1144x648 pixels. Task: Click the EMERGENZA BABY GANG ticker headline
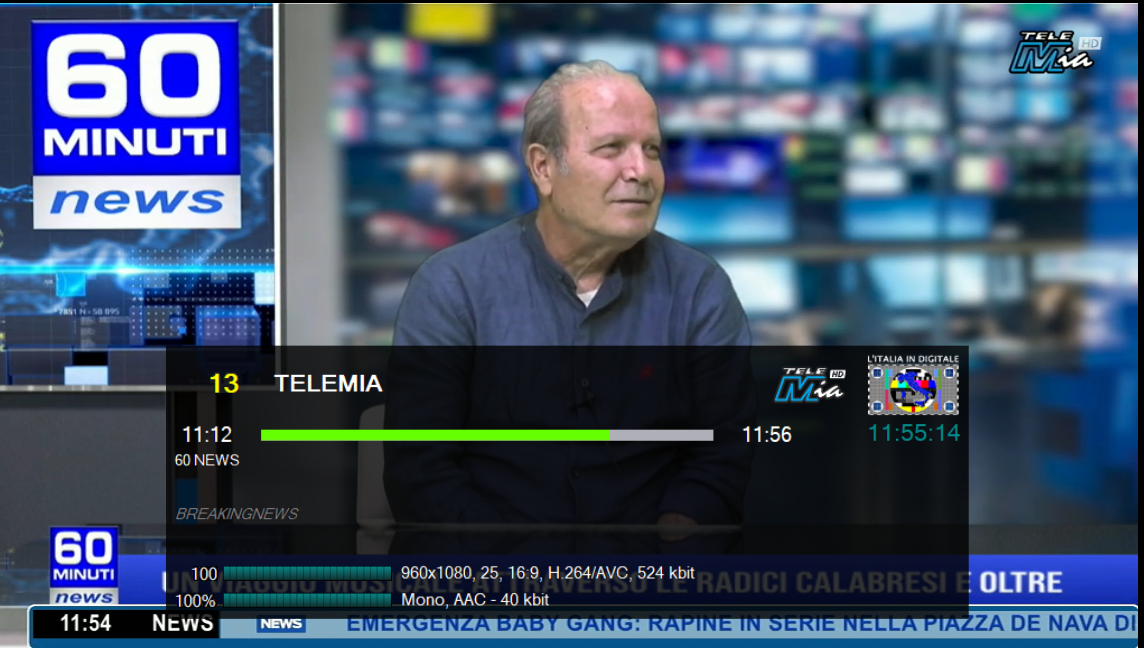[x=741, y=624]
